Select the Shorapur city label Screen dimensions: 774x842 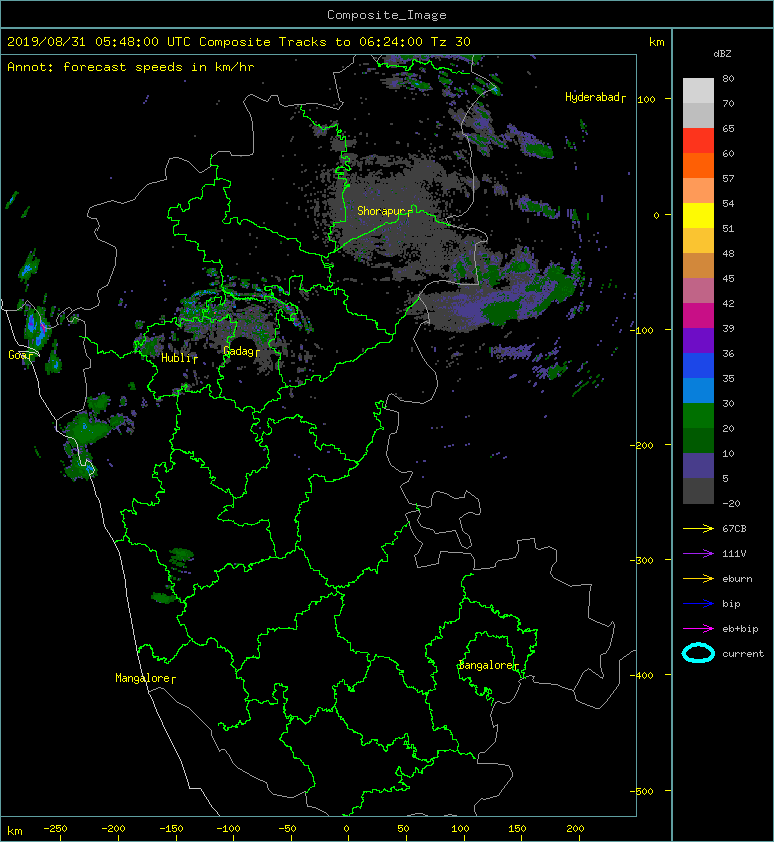coord(385,211)
